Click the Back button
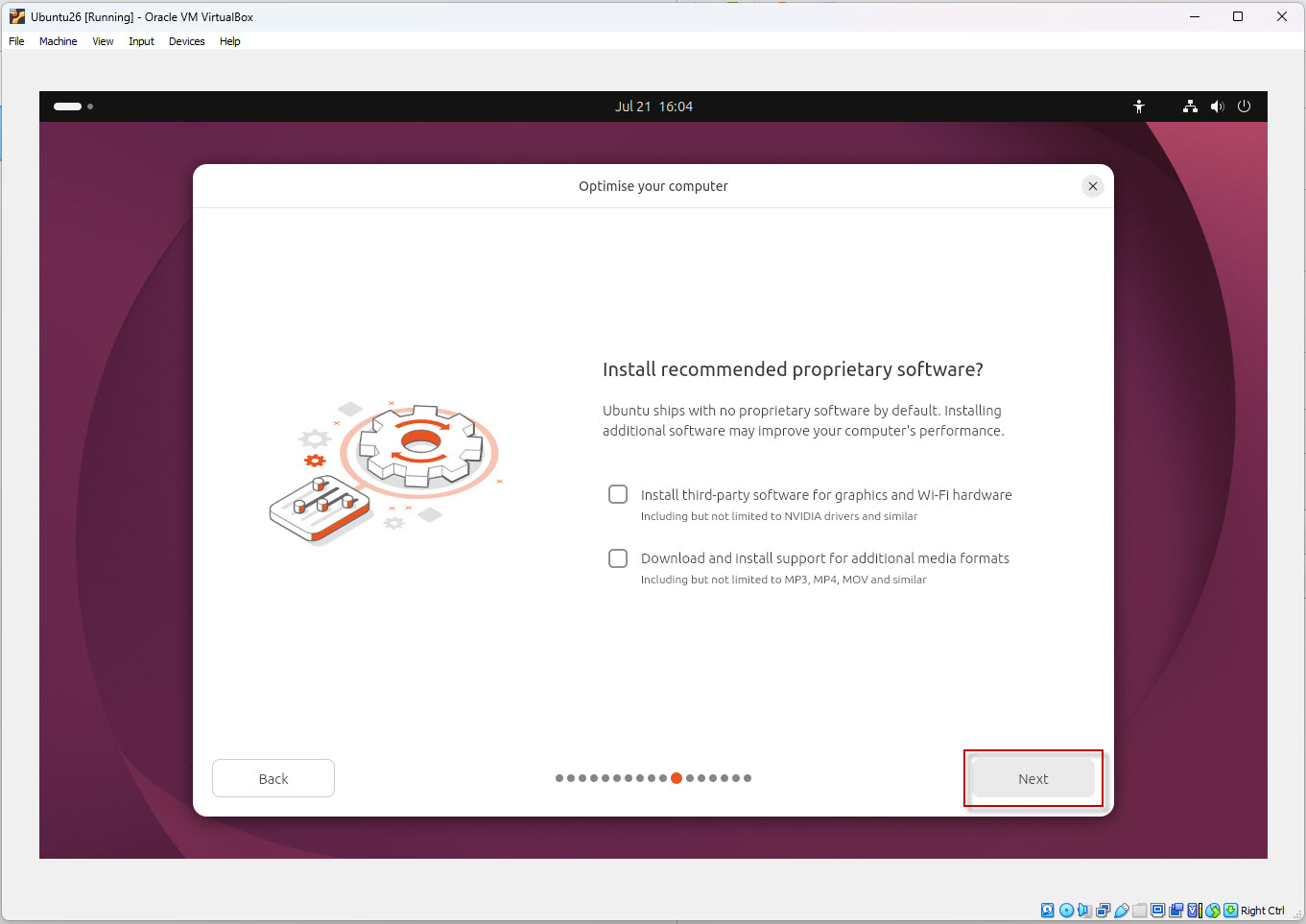This screenshot has height=924, width=1306. pos(273,778)
